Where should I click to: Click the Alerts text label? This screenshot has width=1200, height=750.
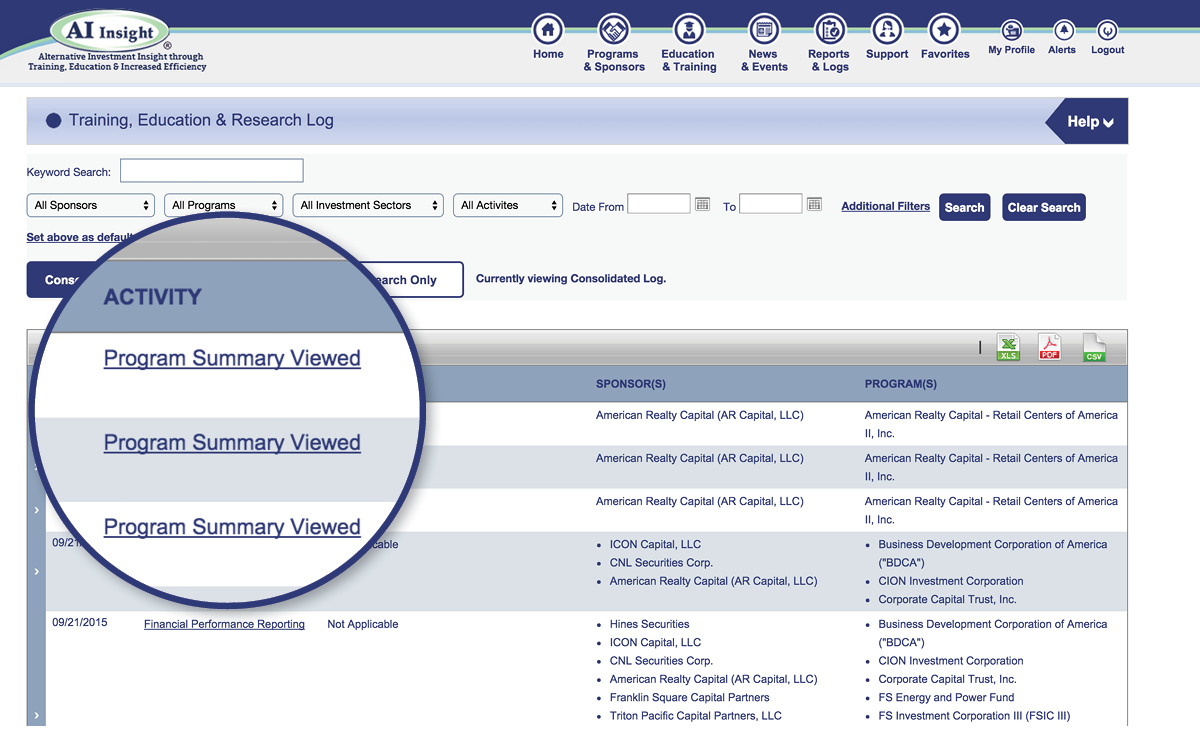click(1062, 50)
